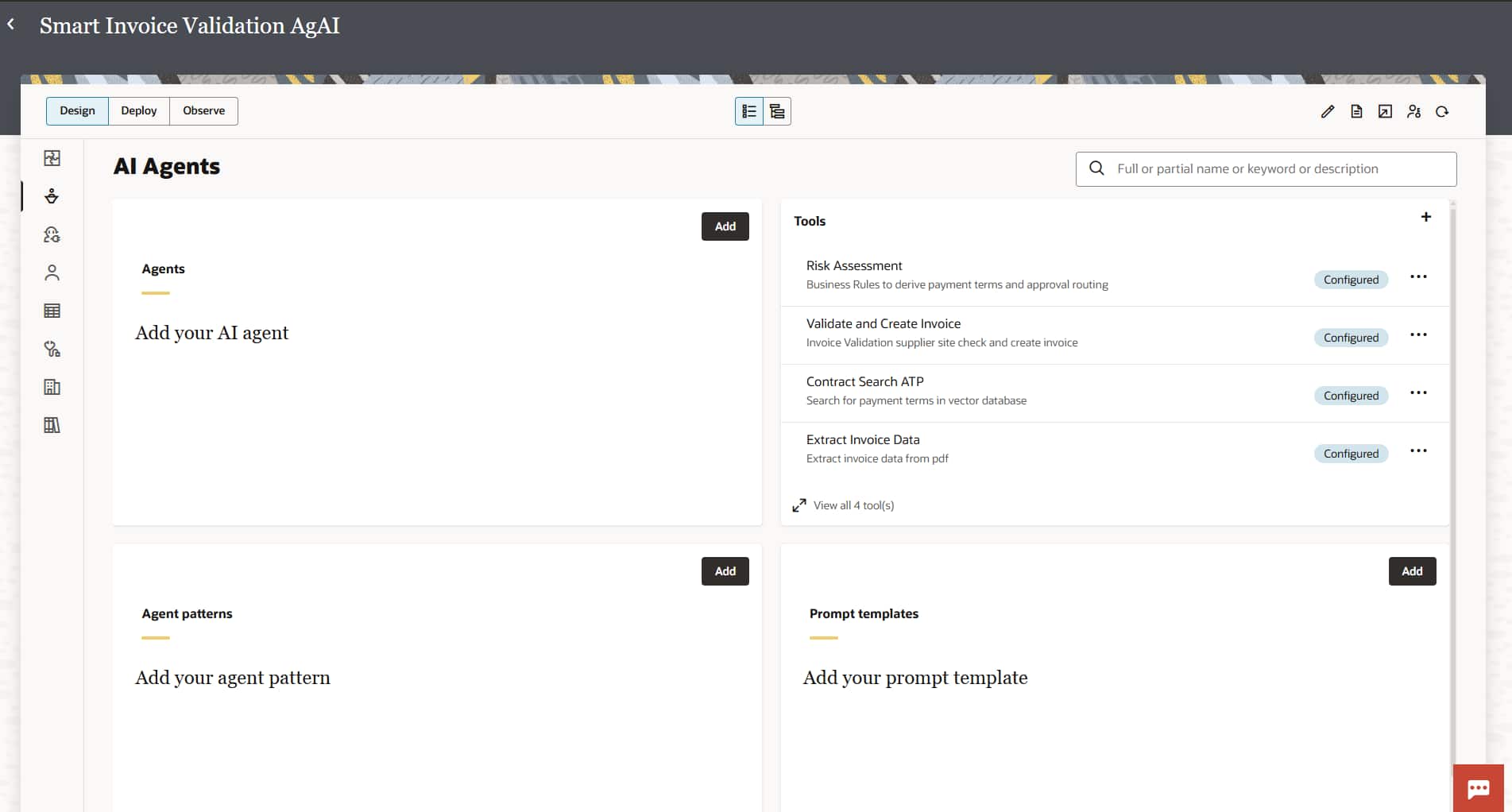Open the table grid sidebar icon
The image size is (1512, 812).
point(52,311)
